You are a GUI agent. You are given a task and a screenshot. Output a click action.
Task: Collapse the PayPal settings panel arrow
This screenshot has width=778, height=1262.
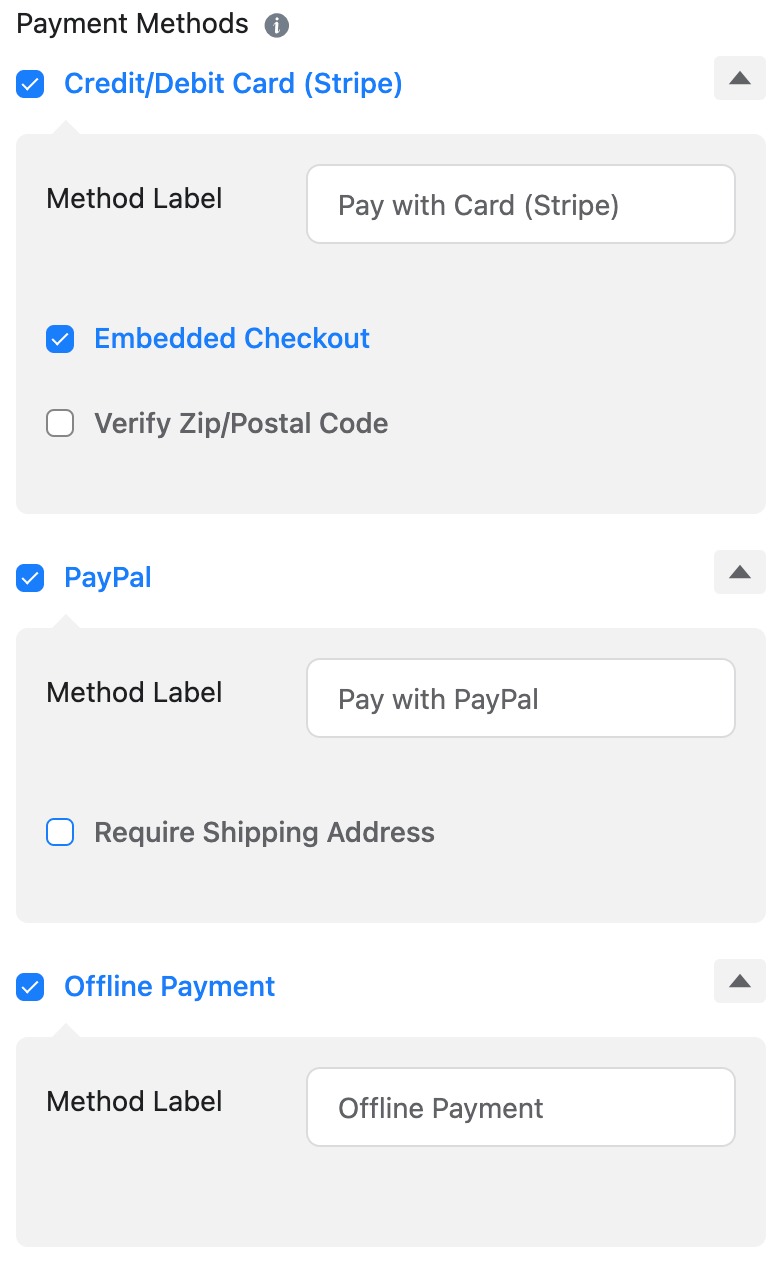click(x=739, y=573)
